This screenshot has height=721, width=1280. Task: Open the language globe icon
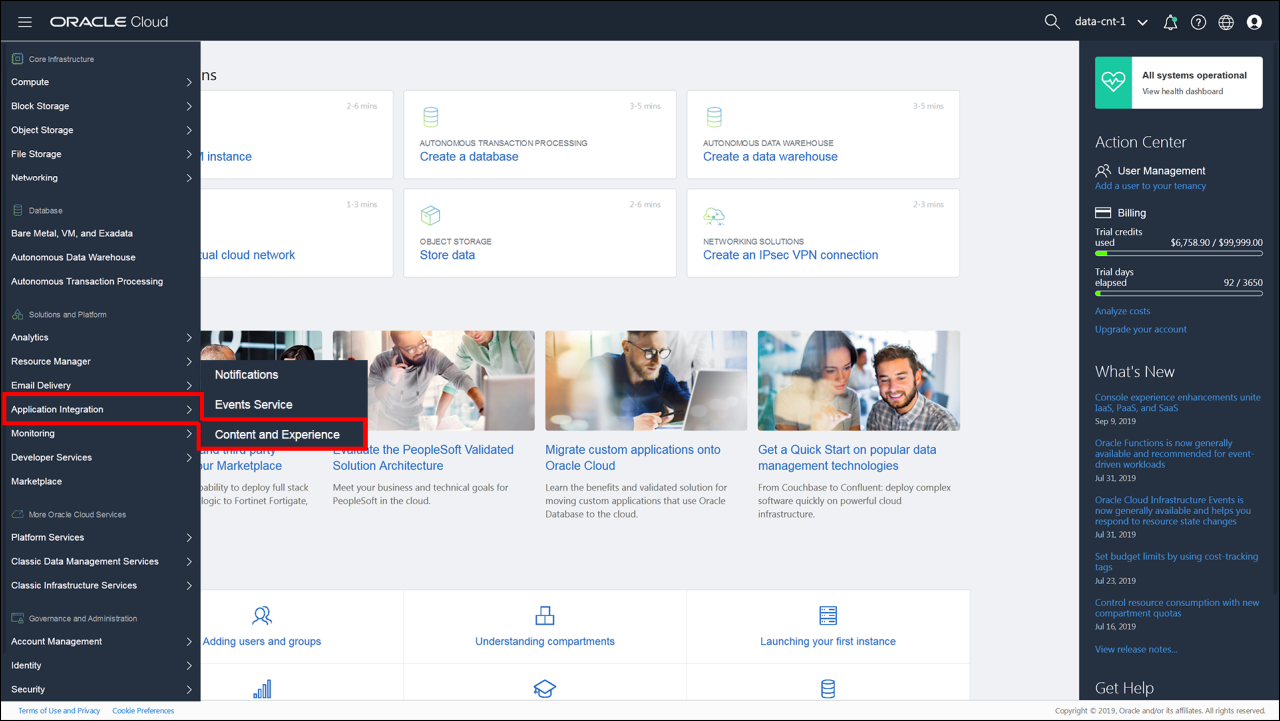click(x=1226, y=22)
